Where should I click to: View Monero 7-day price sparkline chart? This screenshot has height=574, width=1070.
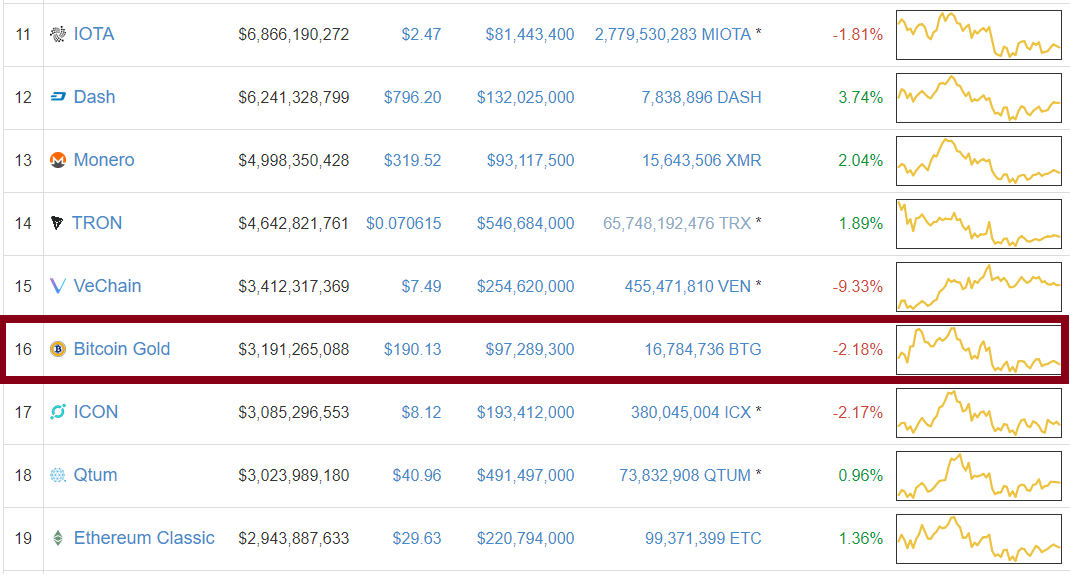[x=979, y=161]
